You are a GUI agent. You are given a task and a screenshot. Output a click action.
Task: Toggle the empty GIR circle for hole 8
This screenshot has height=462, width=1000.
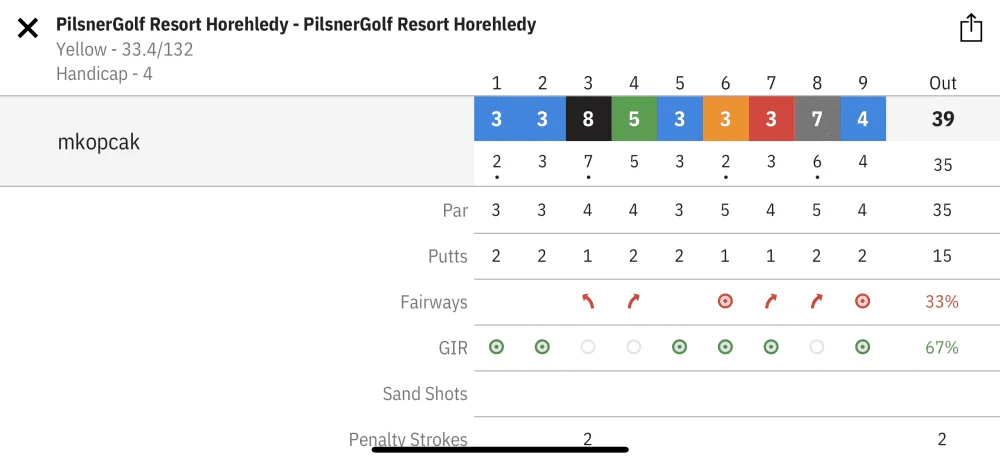[817, 347]
